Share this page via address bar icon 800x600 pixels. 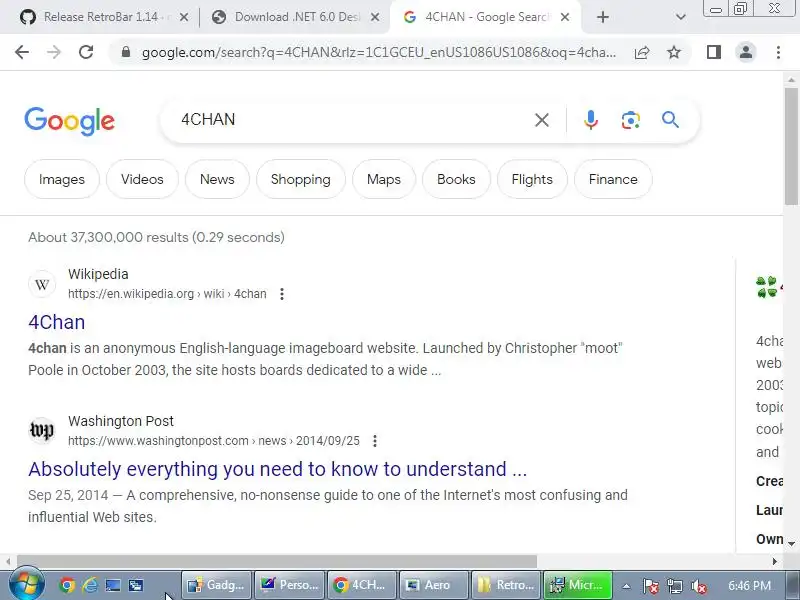click(x=641, y=52)
